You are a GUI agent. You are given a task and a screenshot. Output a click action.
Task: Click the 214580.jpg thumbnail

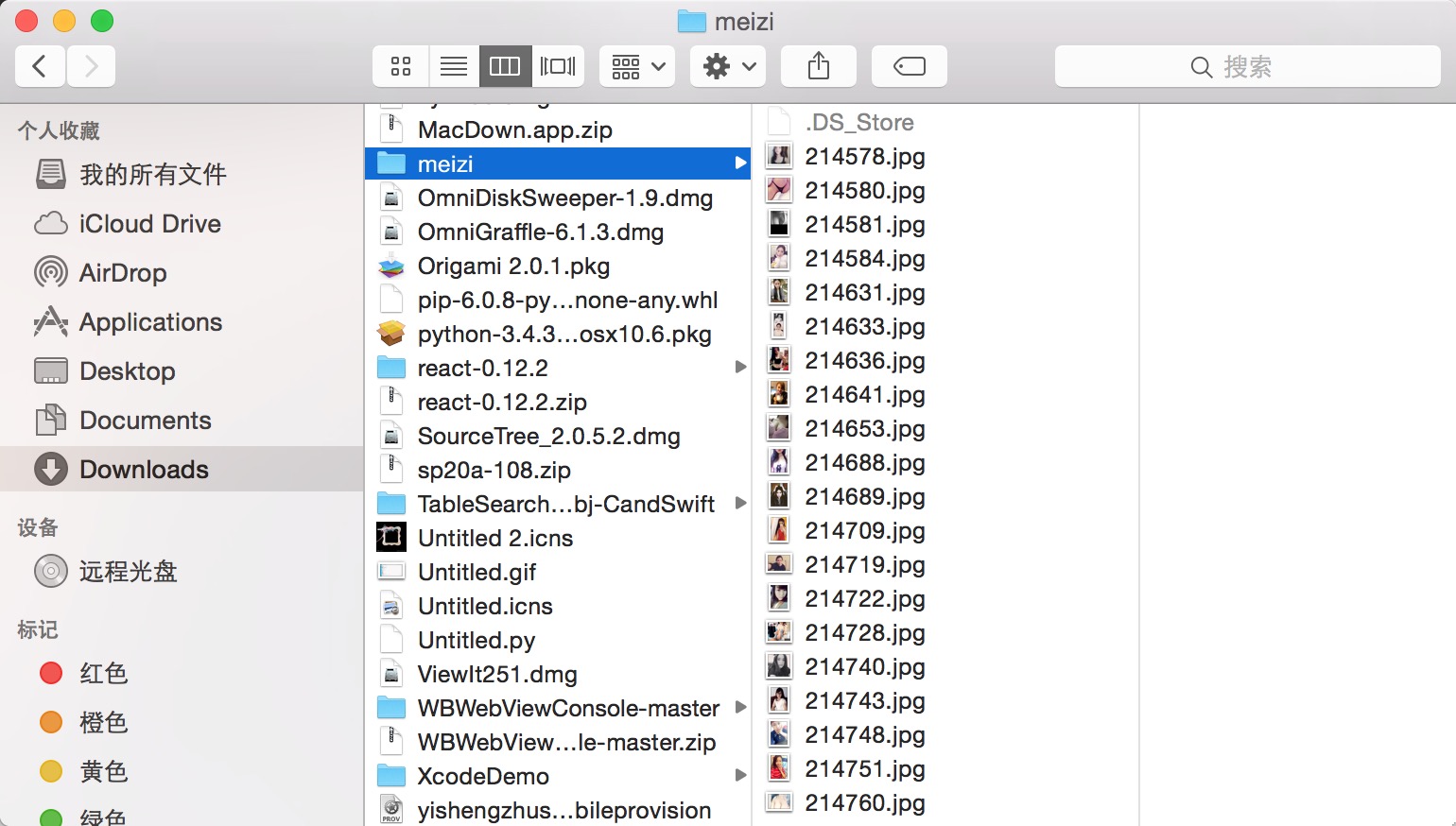(779, 190)
